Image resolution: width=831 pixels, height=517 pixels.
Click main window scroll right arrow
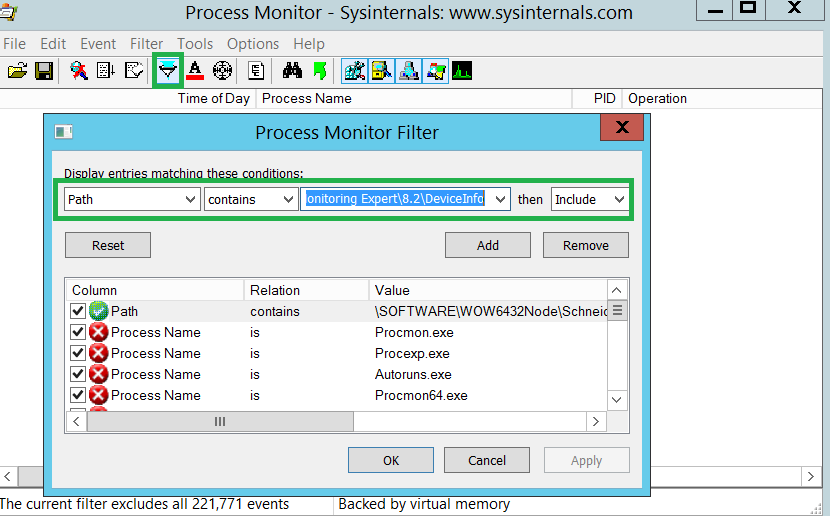[810, 476]
